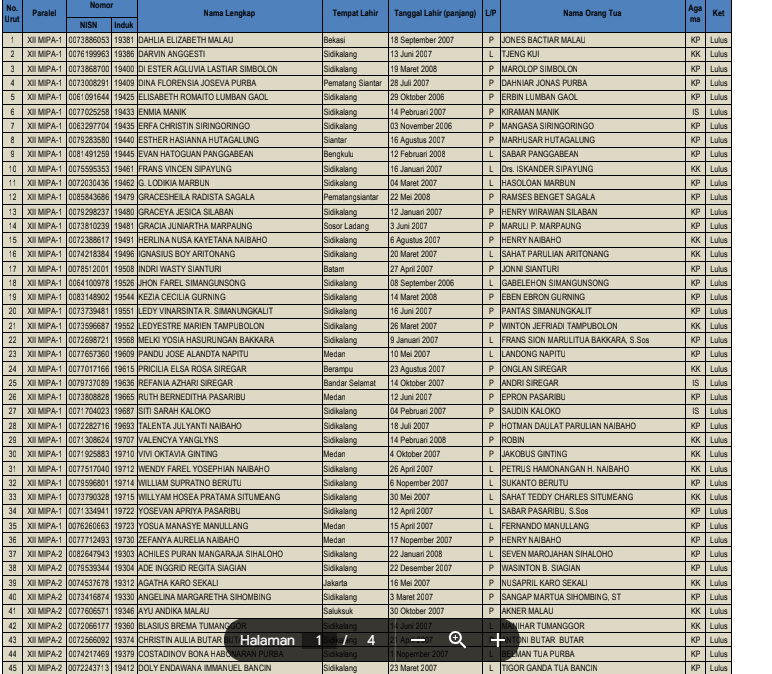Click parent Drs. ISKANDER SIPAYUNG

pyautogui.click(x=547, y=169)
